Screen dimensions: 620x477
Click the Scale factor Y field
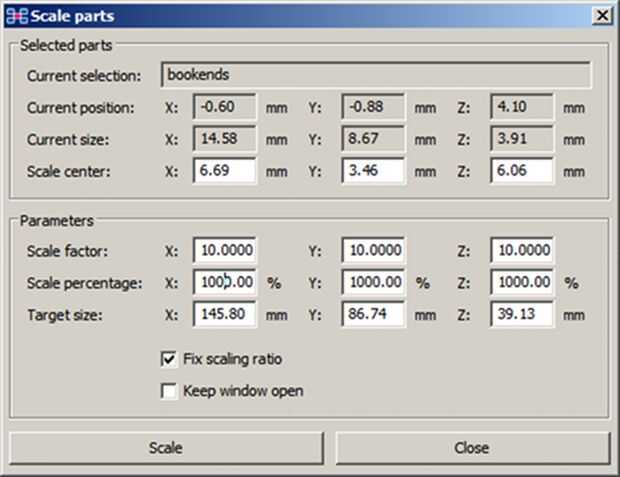373,250
